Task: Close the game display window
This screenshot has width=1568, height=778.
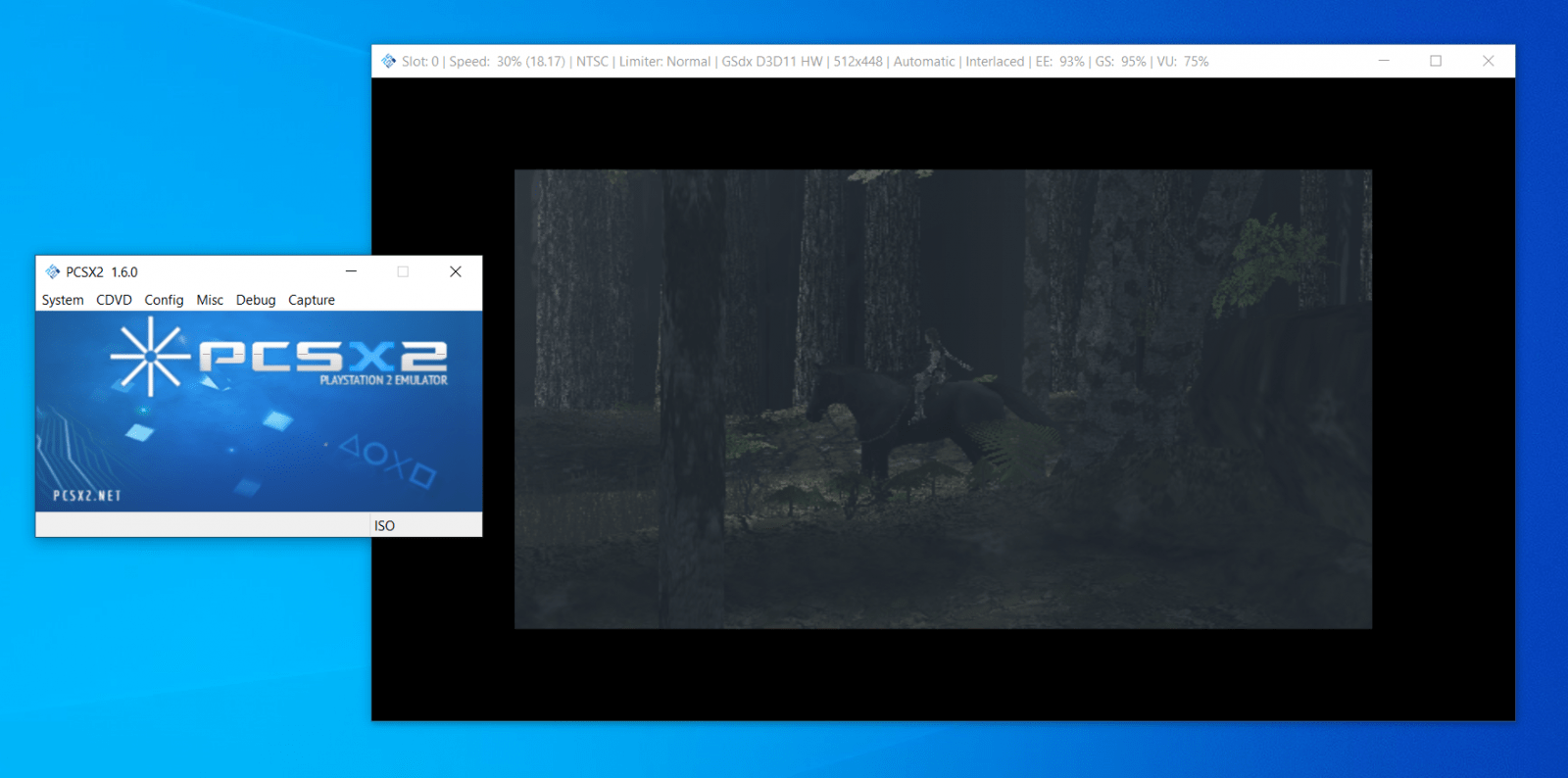Action: coord(1488,61)
